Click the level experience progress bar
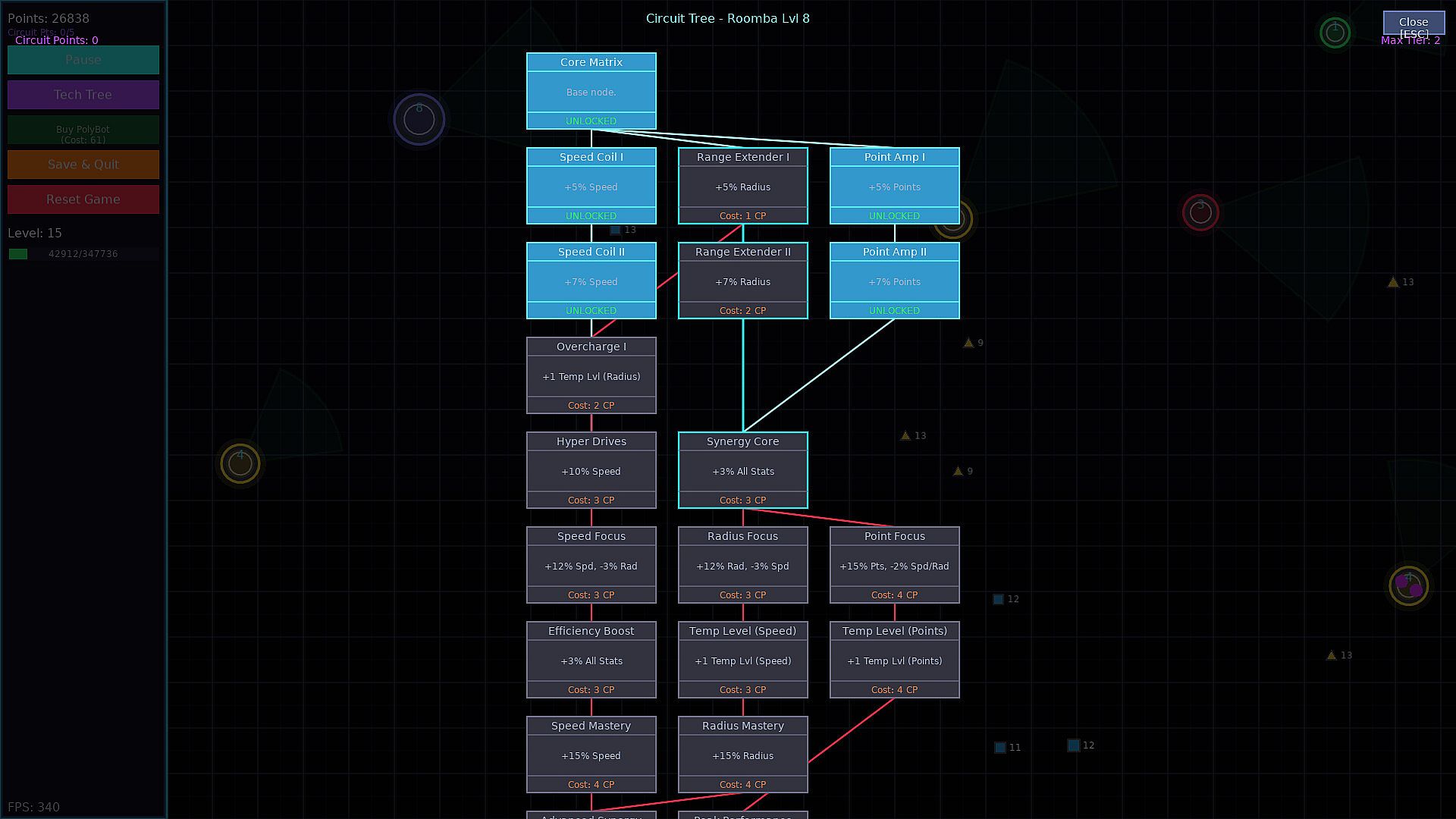Viewport: 1456px width, 819px height. point(83,254)
